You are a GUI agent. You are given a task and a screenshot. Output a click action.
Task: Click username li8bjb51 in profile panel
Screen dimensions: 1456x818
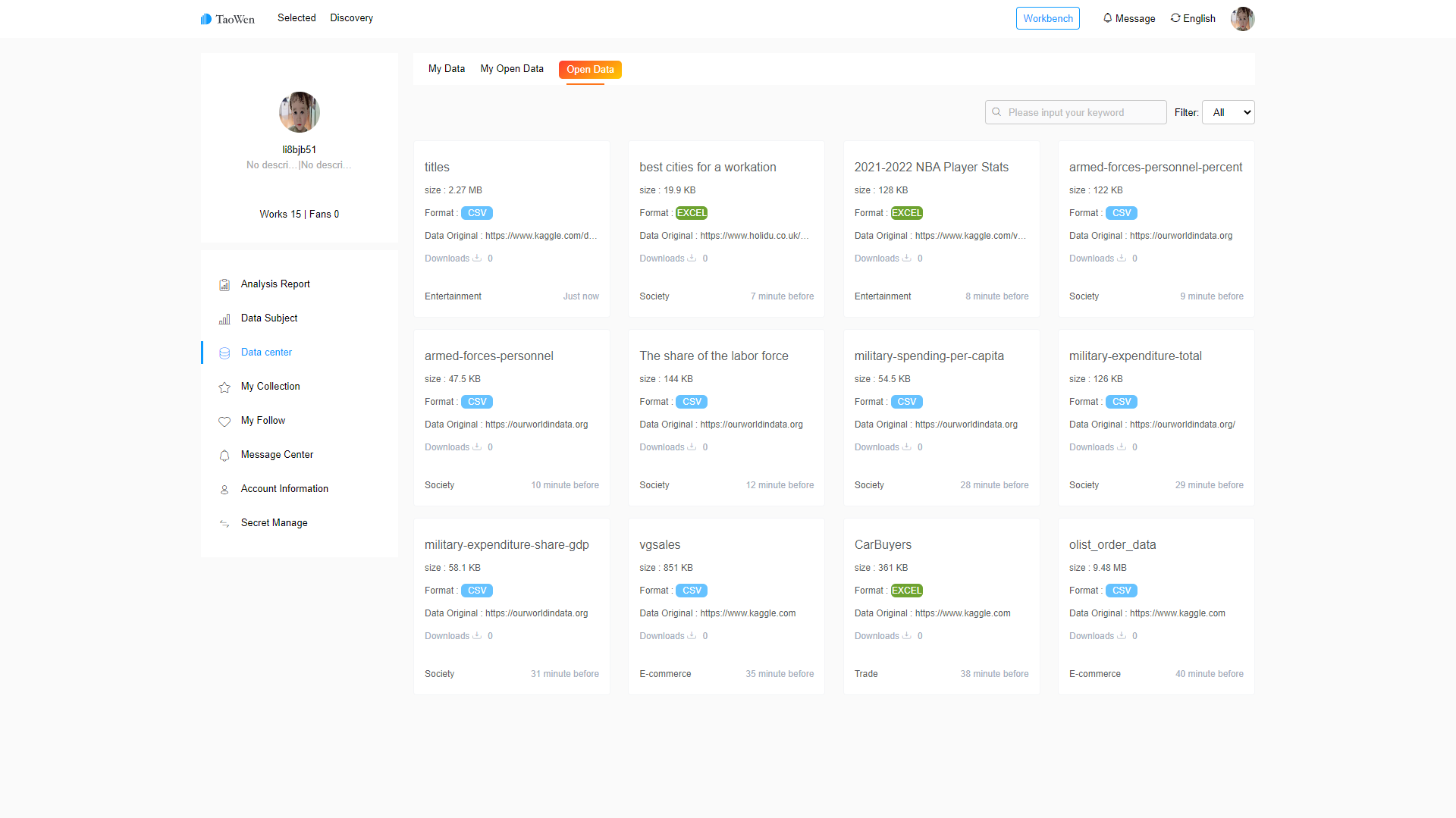300,150
